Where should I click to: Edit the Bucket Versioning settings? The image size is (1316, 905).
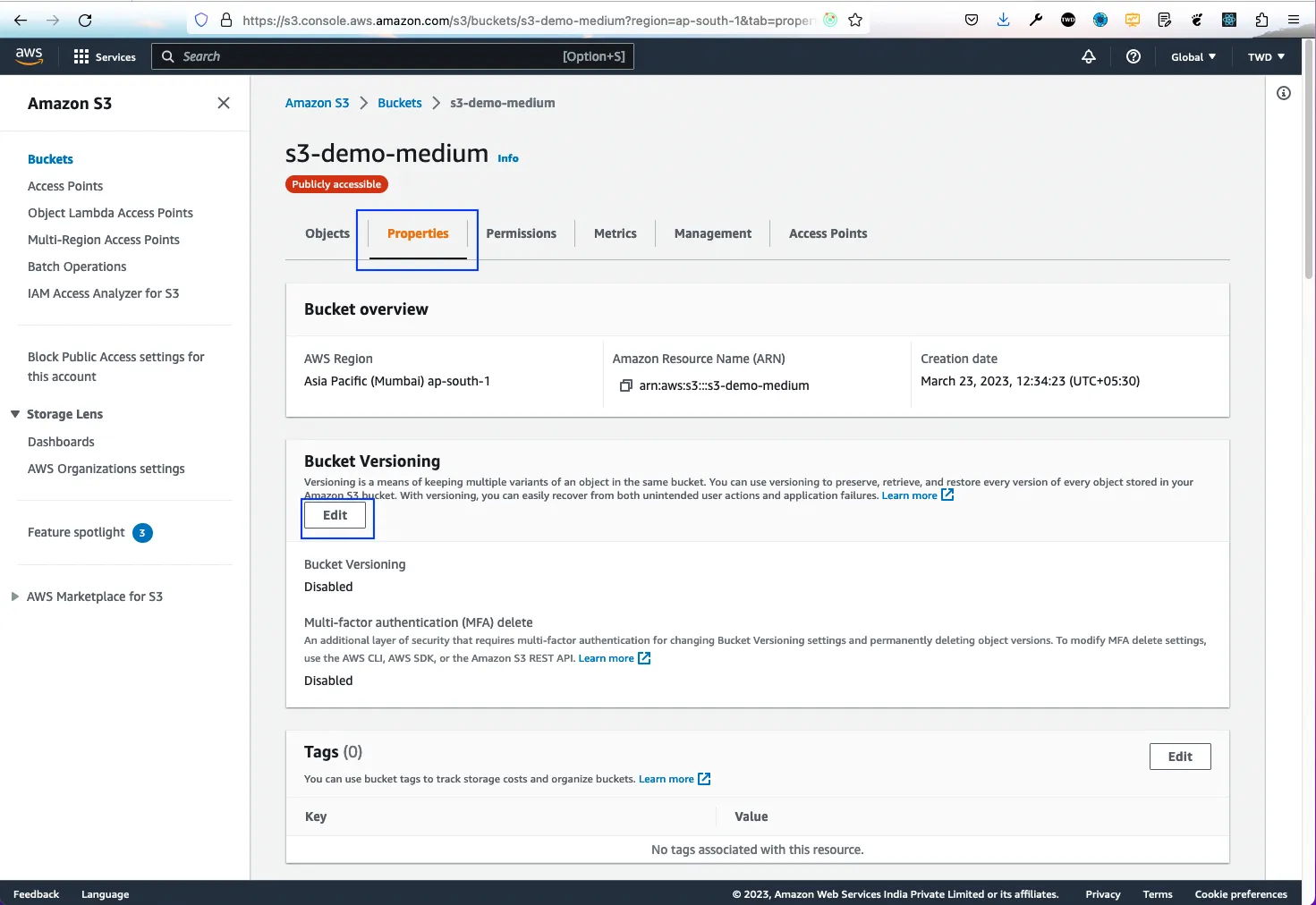[x=335, y=515]
